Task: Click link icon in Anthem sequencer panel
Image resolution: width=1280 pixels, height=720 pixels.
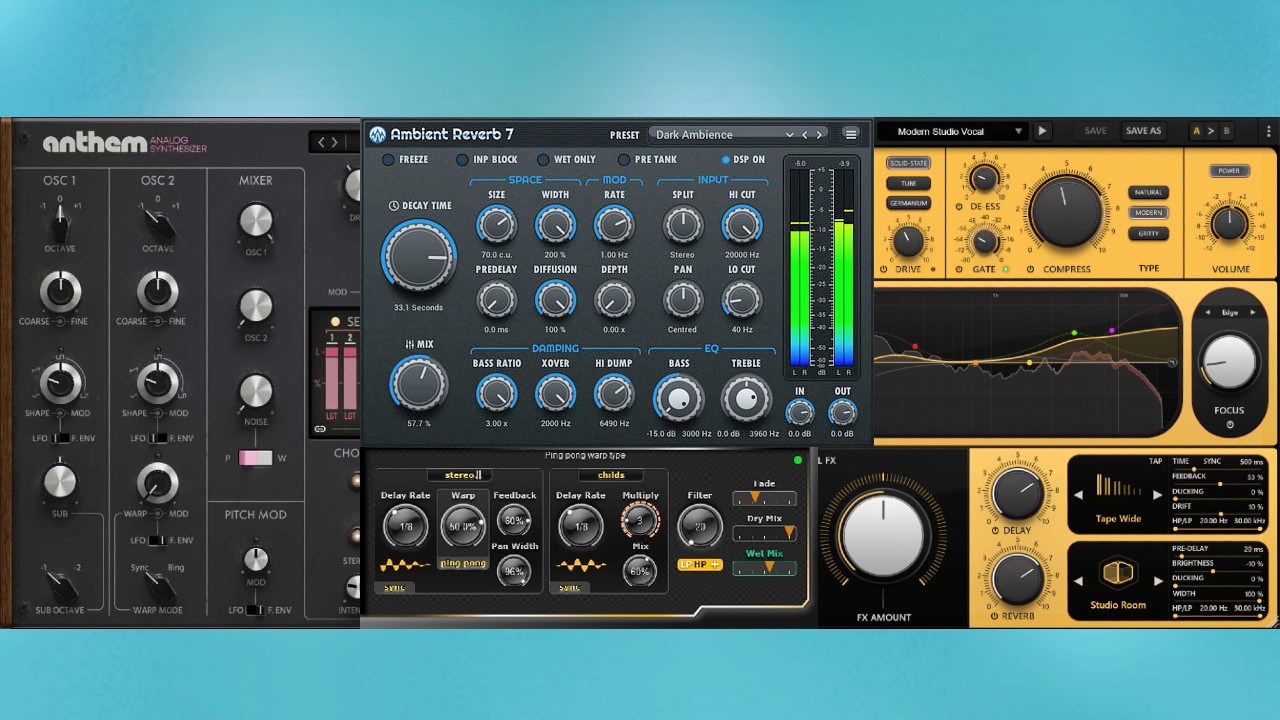Action: click(320, 428)
